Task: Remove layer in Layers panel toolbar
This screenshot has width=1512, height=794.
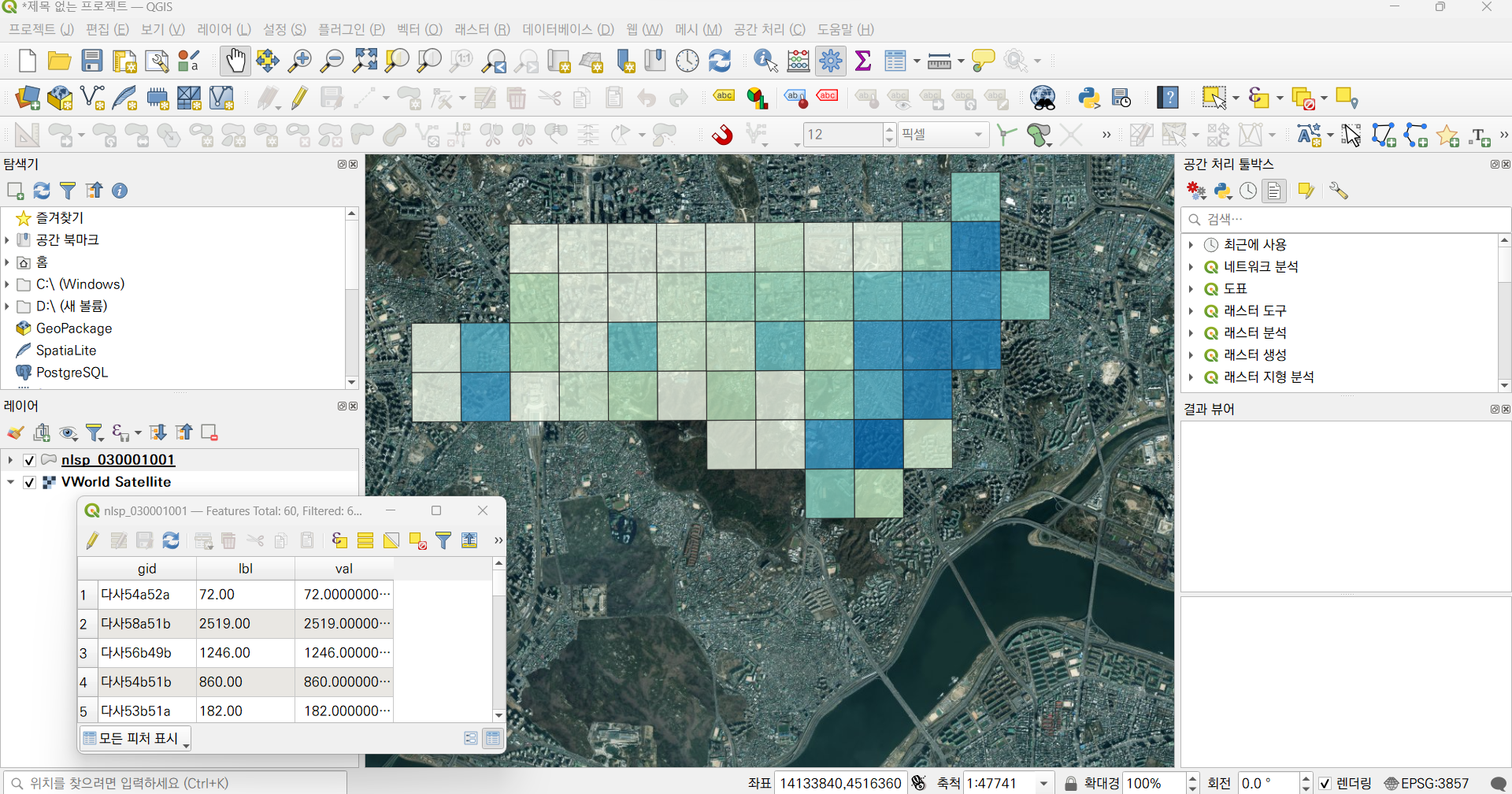Action: point(209,432)
